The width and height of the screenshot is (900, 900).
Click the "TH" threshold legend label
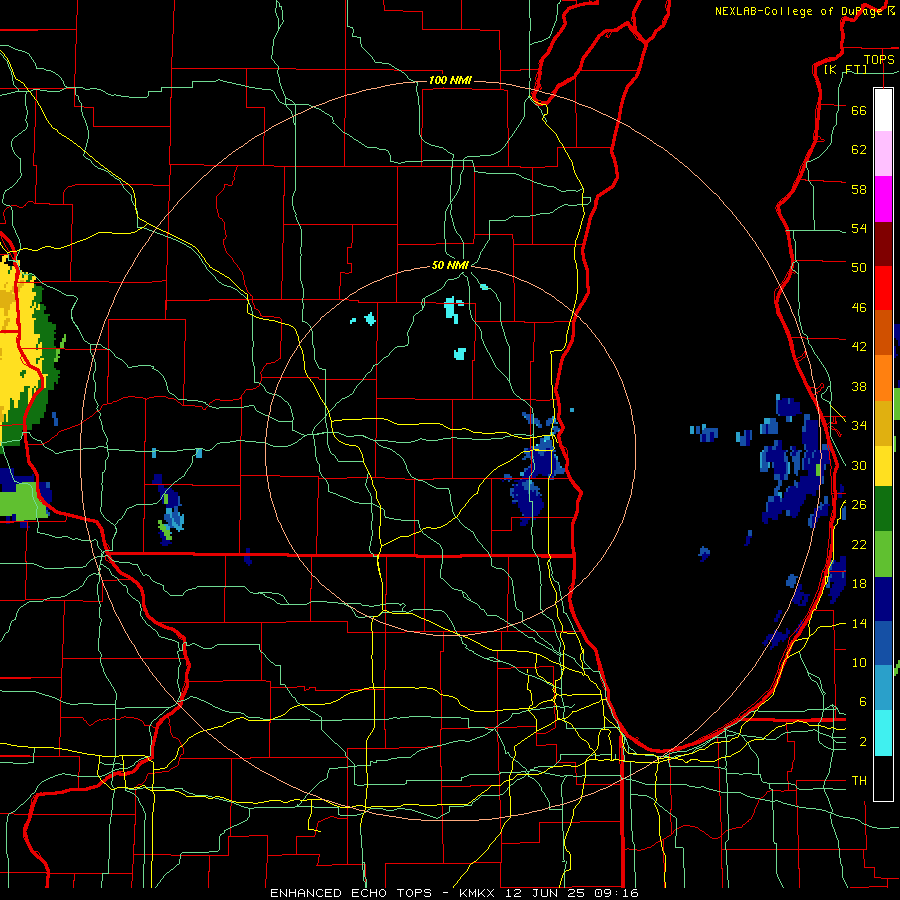click(x=859, y=781)
